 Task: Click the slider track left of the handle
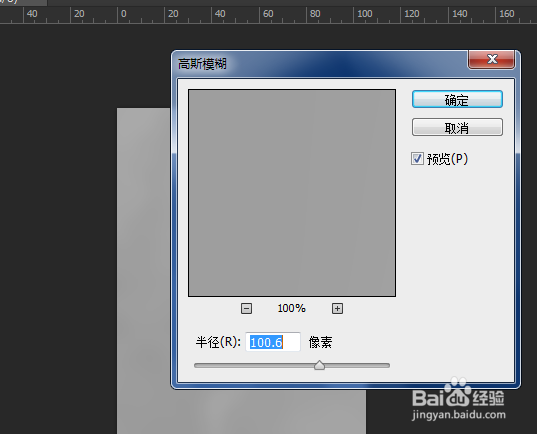pyautogui.click(x=254, y=365)
